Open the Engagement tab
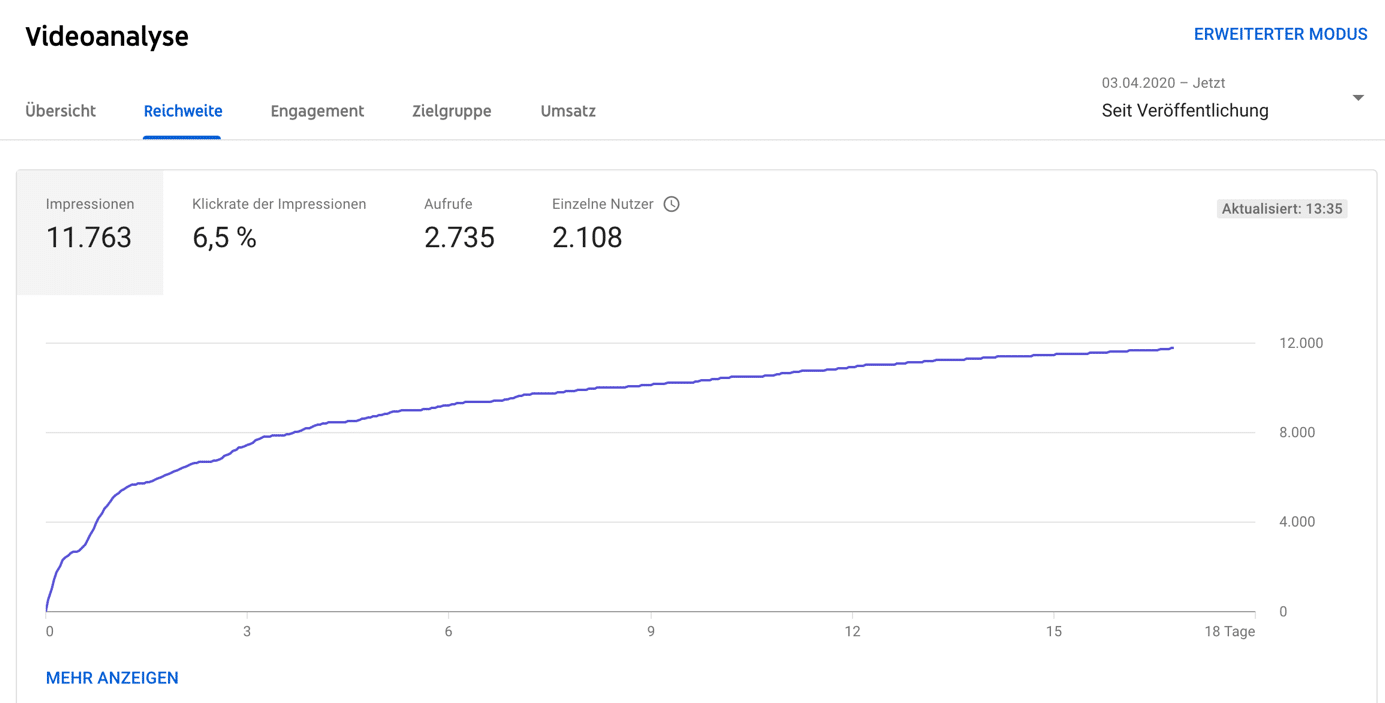This screenshot has width=1385, height=703. pyautogui.click(x=317, y=111)
